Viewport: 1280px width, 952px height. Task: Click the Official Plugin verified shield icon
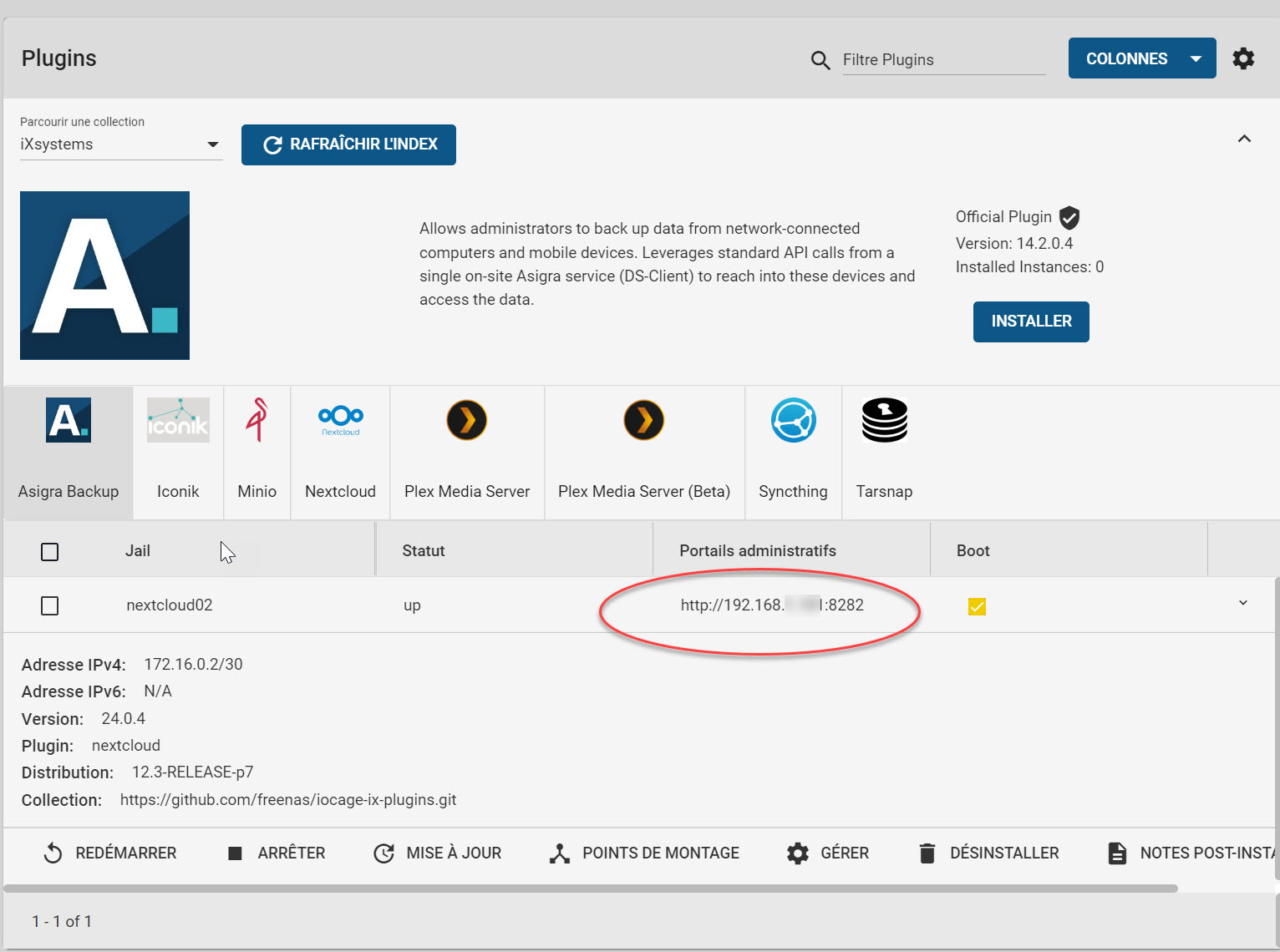coord(1069,218)
